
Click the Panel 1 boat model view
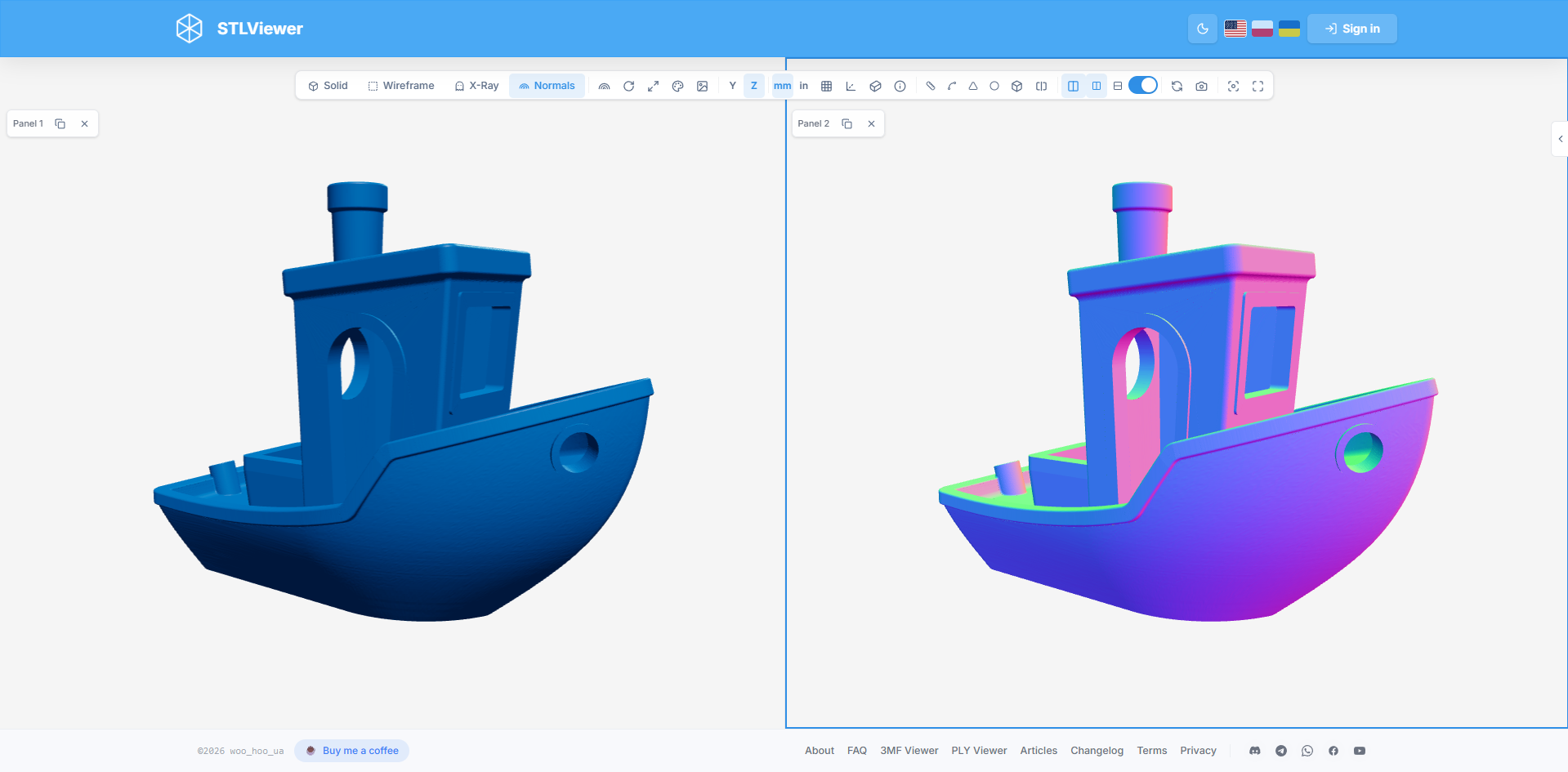pyautogui.click(x=404, y=402)
